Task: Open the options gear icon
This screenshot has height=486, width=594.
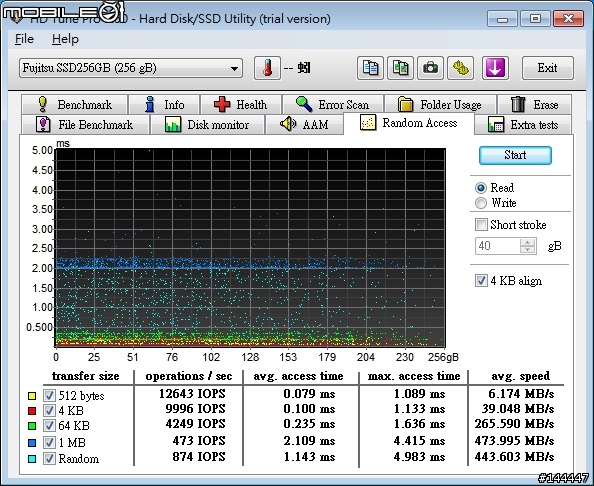Action: 460,68
